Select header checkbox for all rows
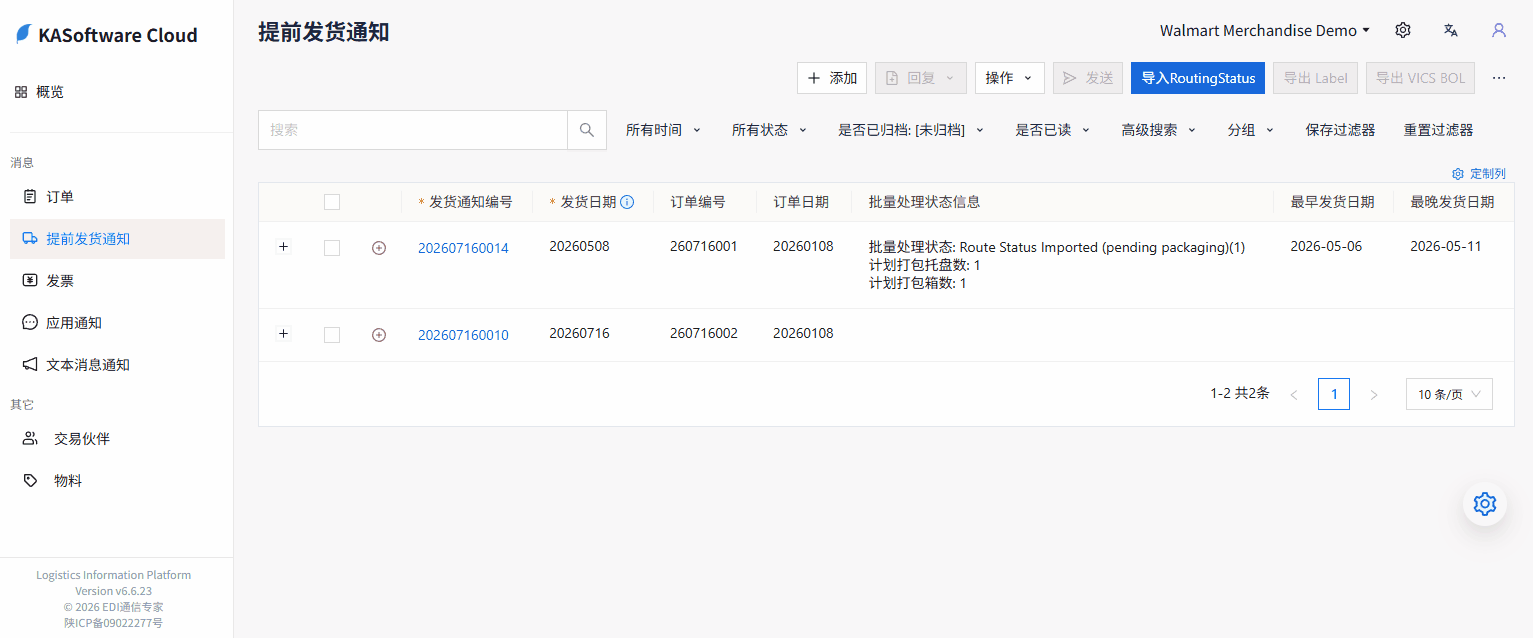 coord(332,202)
